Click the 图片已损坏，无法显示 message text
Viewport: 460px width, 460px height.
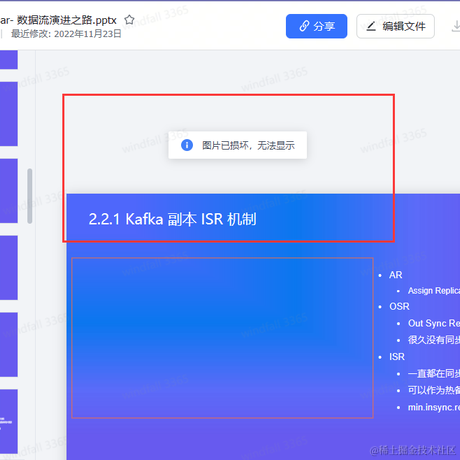click(248, 145)
